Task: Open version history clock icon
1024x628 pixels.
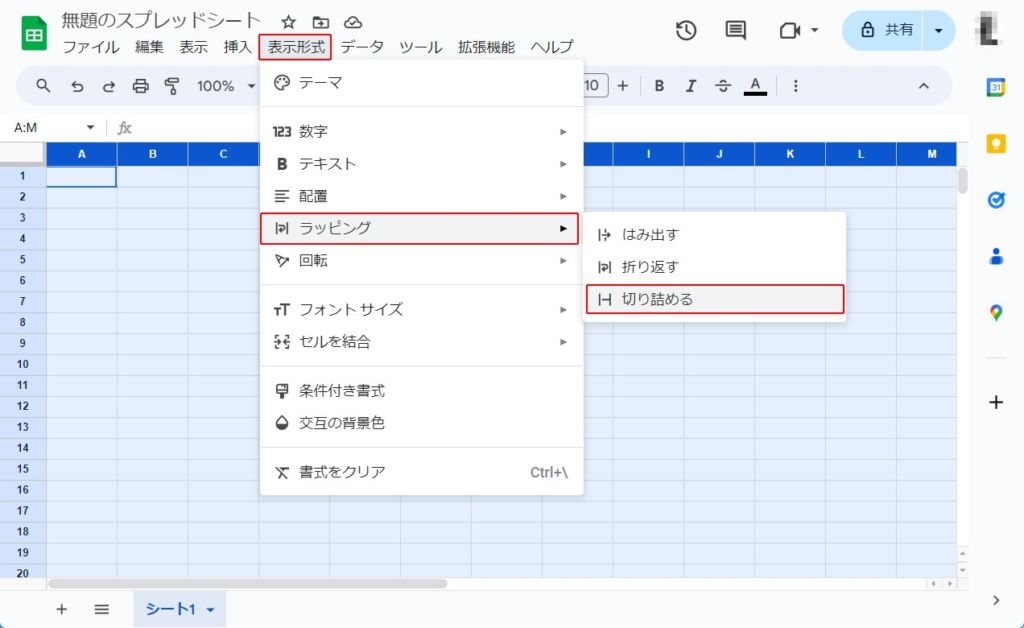Action: coord(686,30)
